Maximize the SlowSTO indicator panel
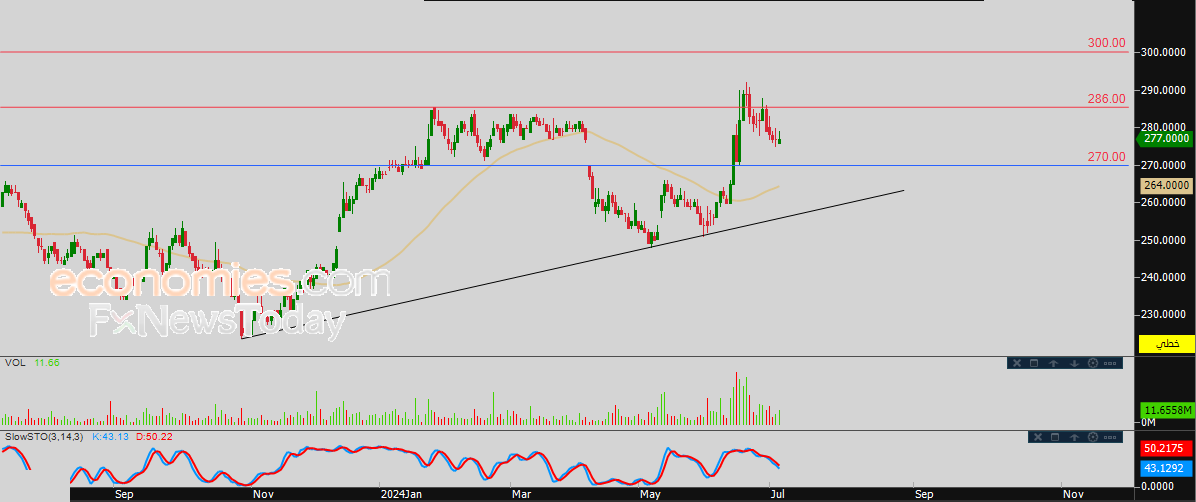Image resolution: width=1196 pixels, height=502 pixels. [x=1055, y=437]
